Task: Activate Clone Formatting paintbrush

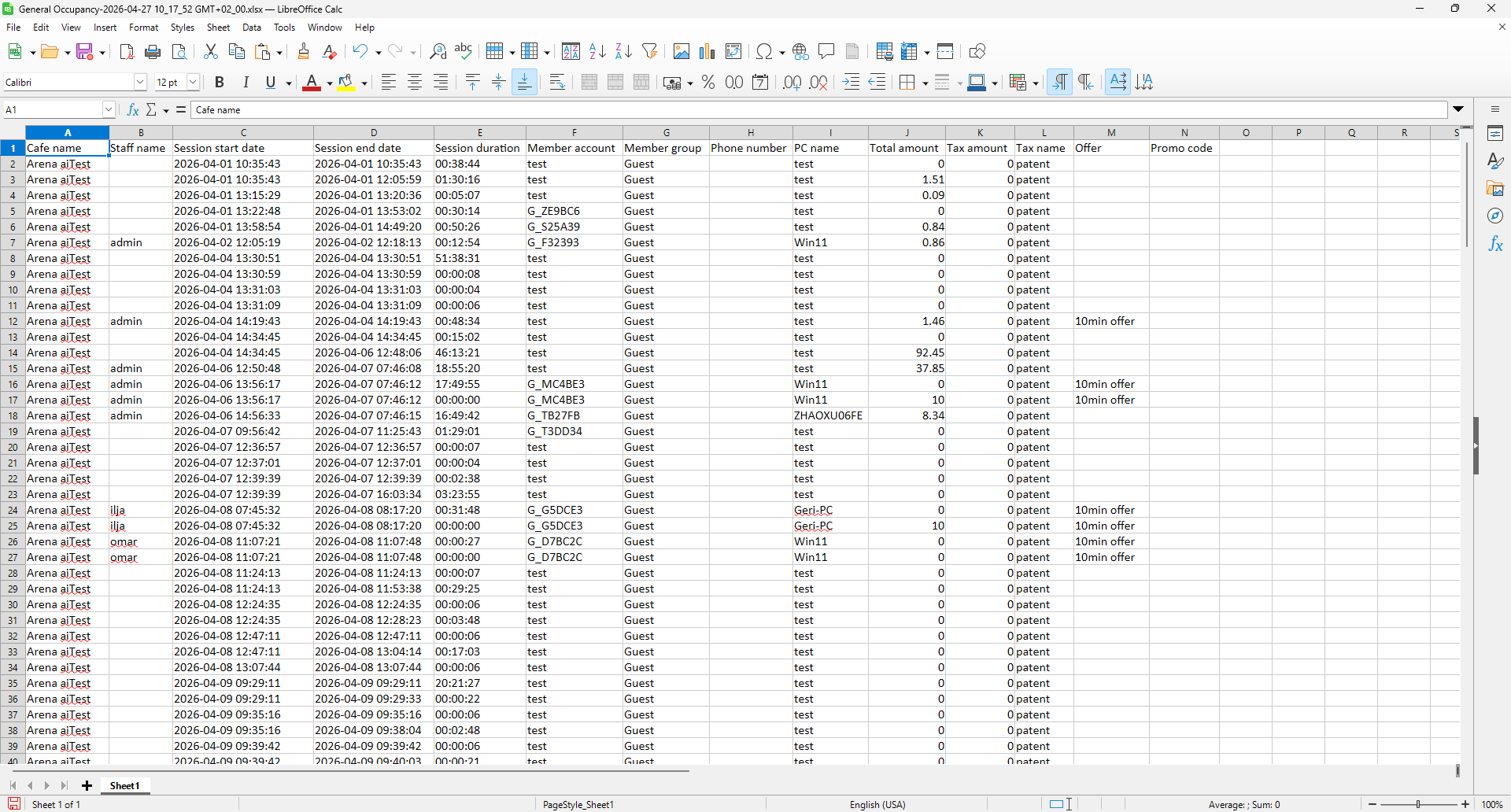Action: (x=303, y=52)
